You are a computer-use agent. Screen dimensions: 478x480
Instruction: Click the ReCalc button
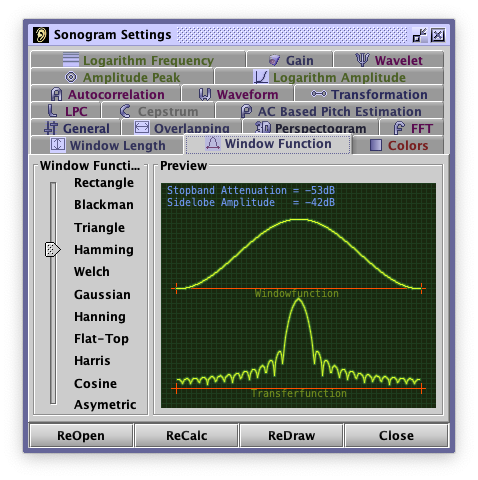[187, 435]
